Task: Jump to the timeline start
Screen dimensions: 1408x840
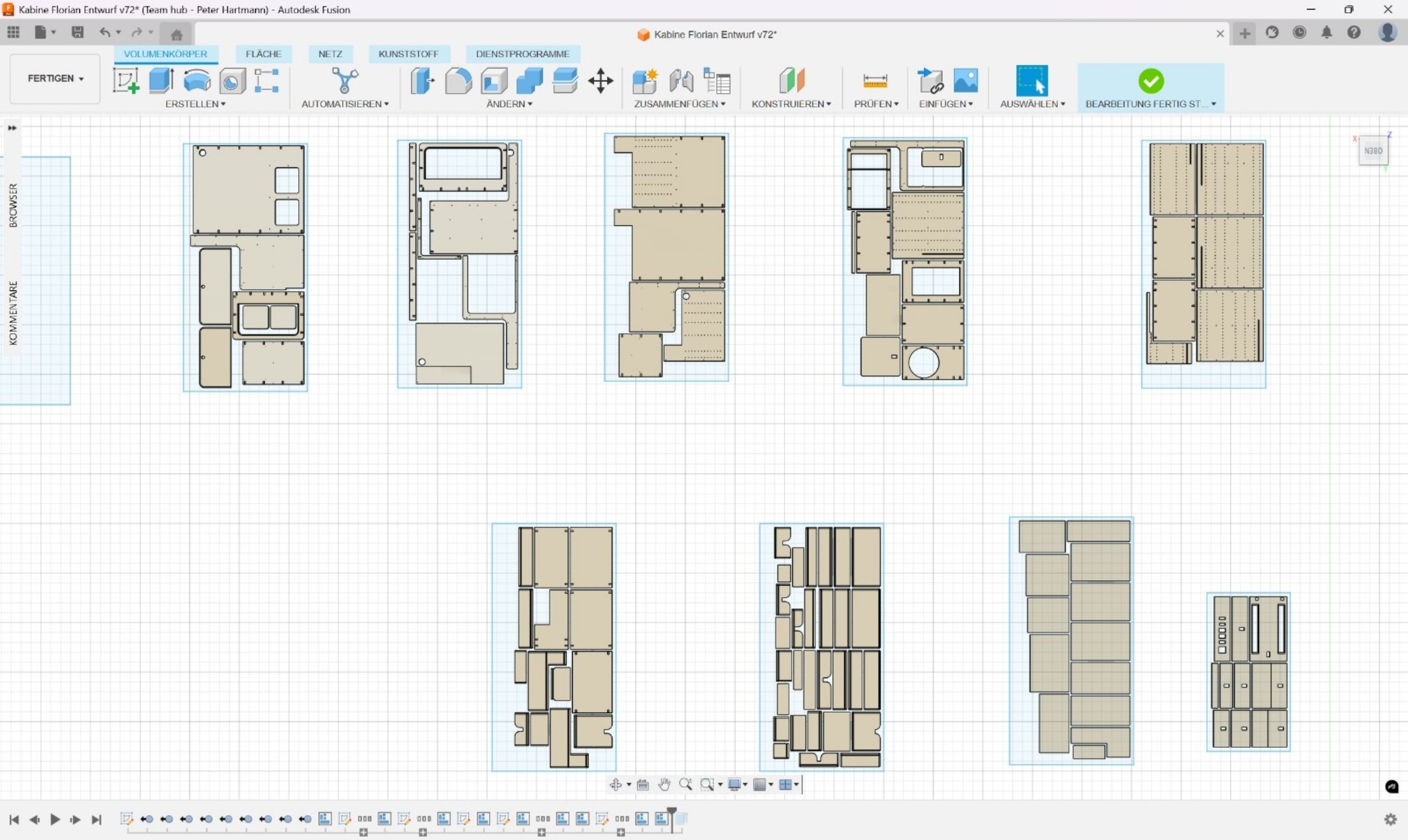Action: point(14,820)
